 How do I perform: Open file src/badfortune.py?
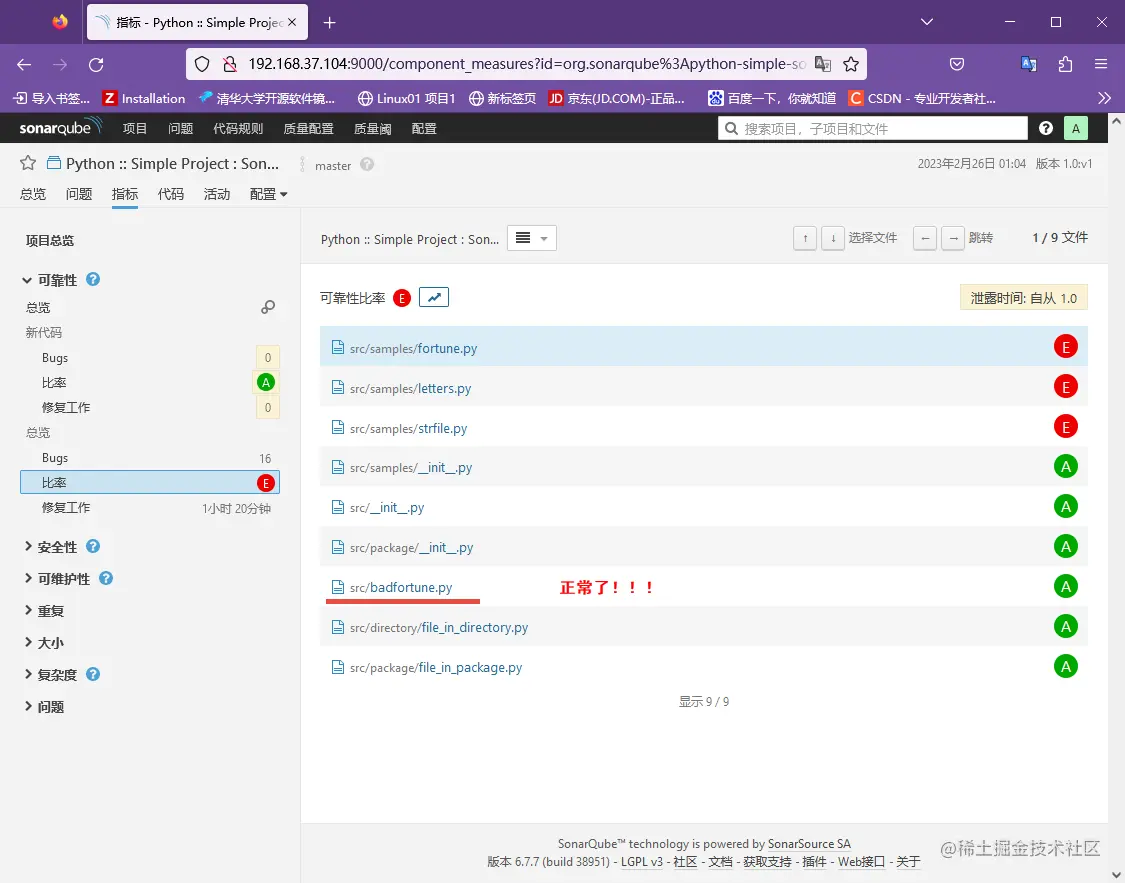401,587
